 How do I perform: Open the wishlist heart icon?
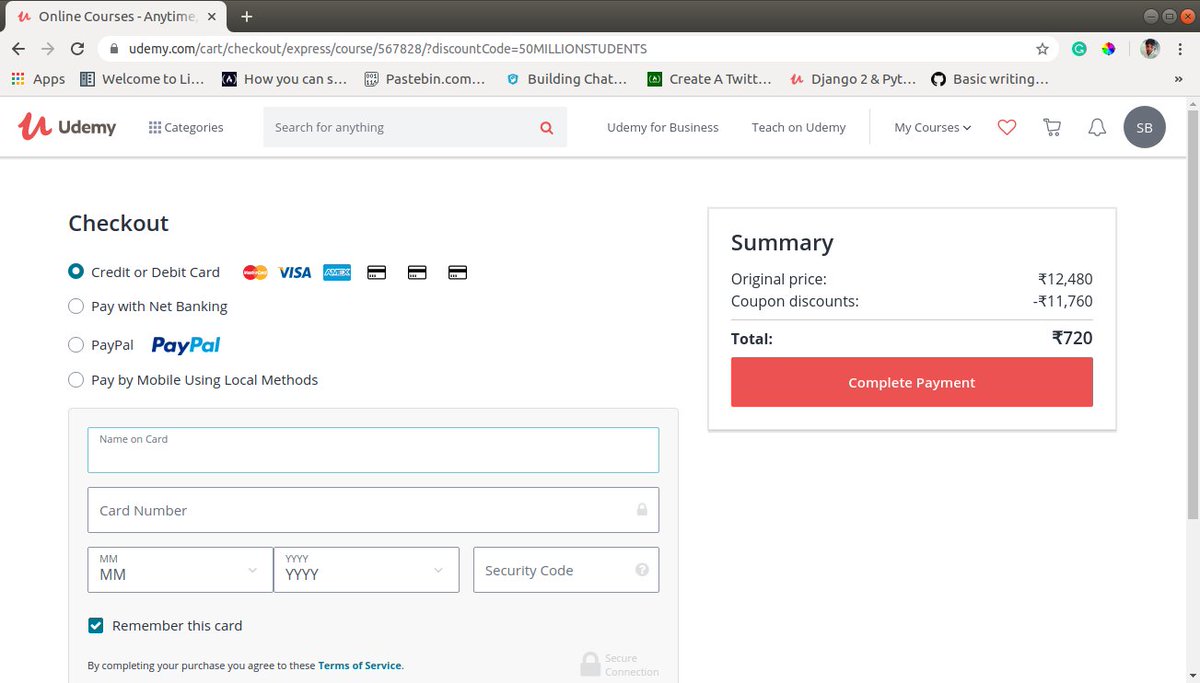coord(1007,127)
